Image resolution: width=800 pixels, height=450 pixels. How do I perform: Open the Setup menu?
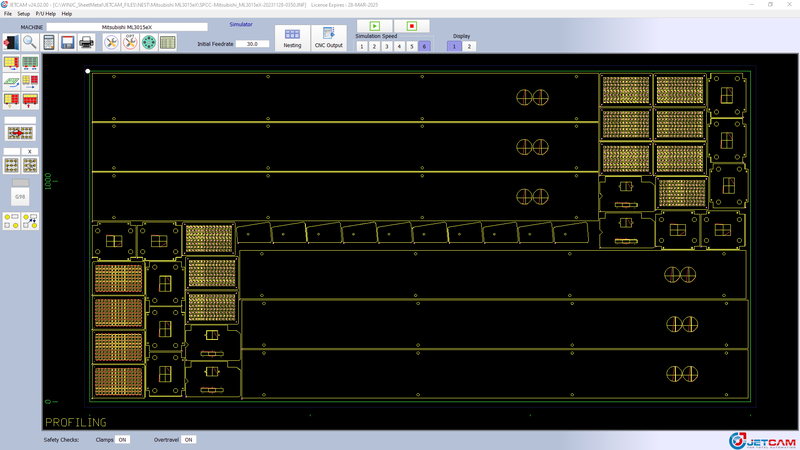click(x=23, y=14)
